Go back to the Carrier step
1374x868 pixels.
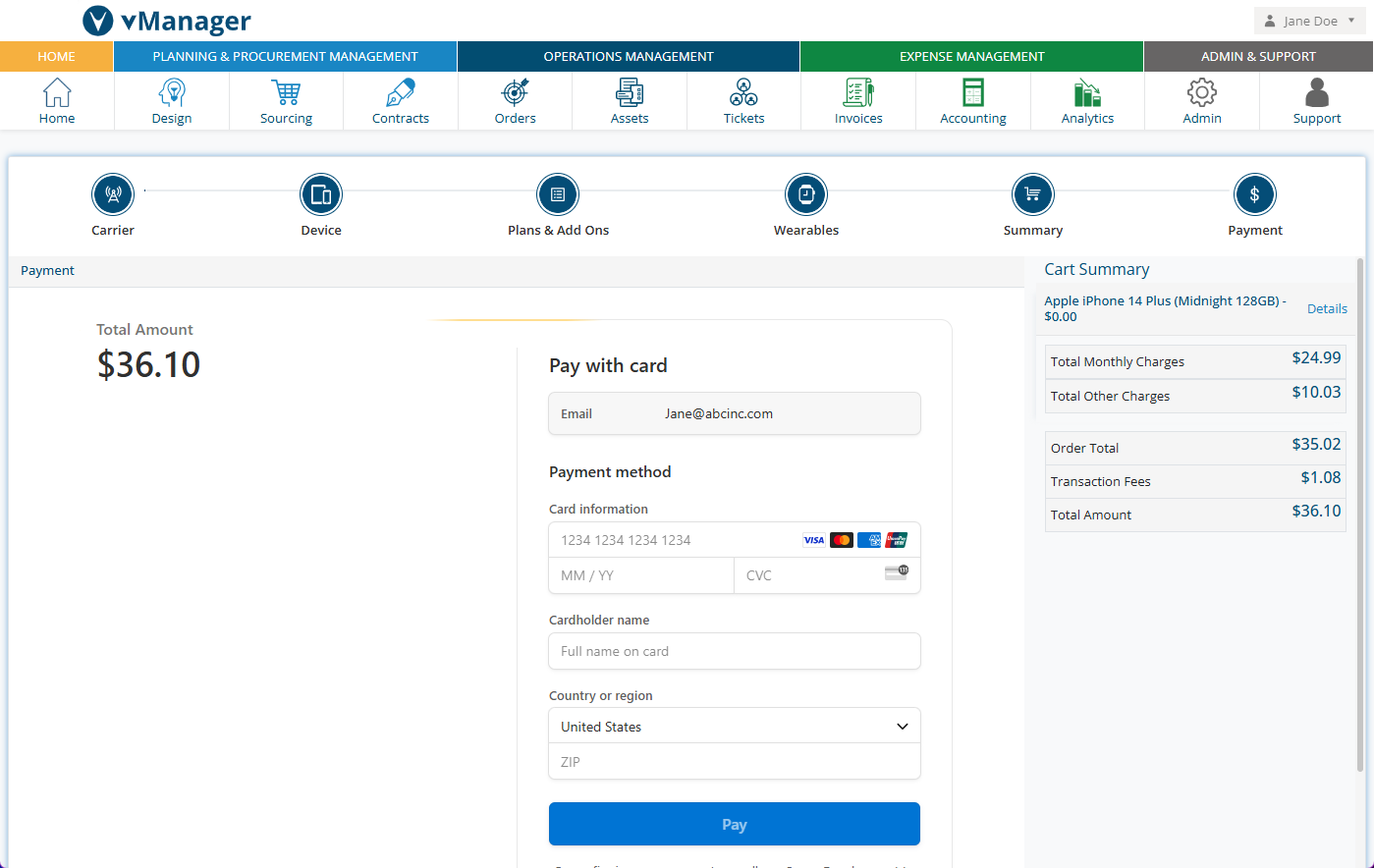pyautogui.click(x=113, y=194)
